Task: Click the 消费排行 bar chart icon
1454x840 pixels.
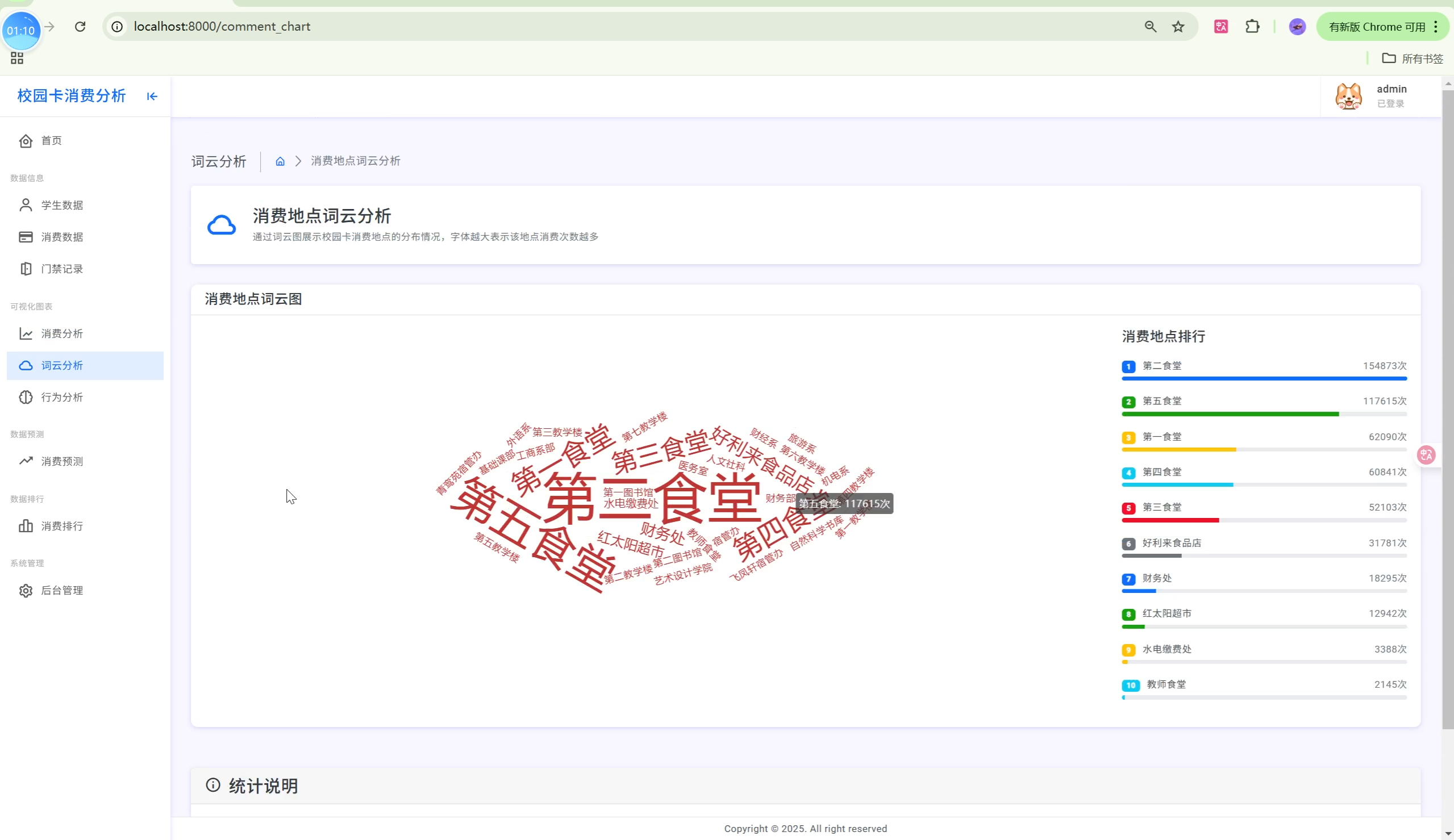Action: [26, 526]
